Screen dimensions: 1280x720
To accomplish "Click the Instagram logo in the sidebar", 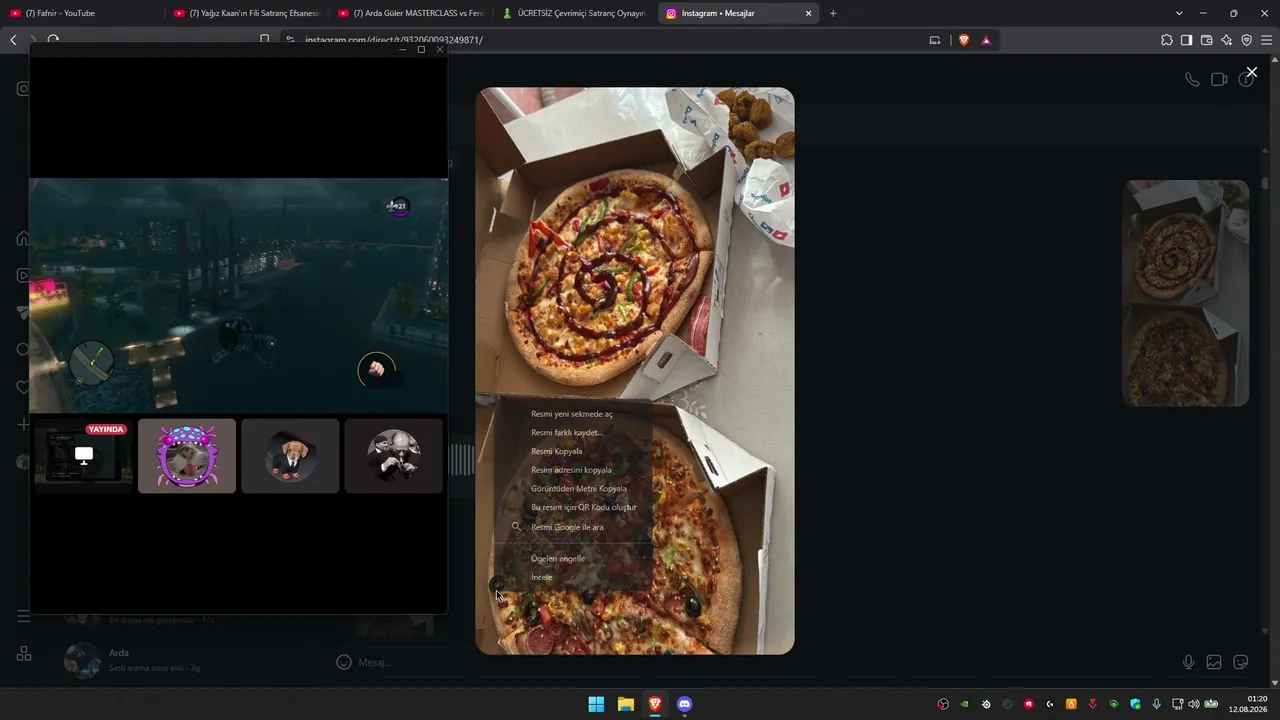I will coord(24,88).
